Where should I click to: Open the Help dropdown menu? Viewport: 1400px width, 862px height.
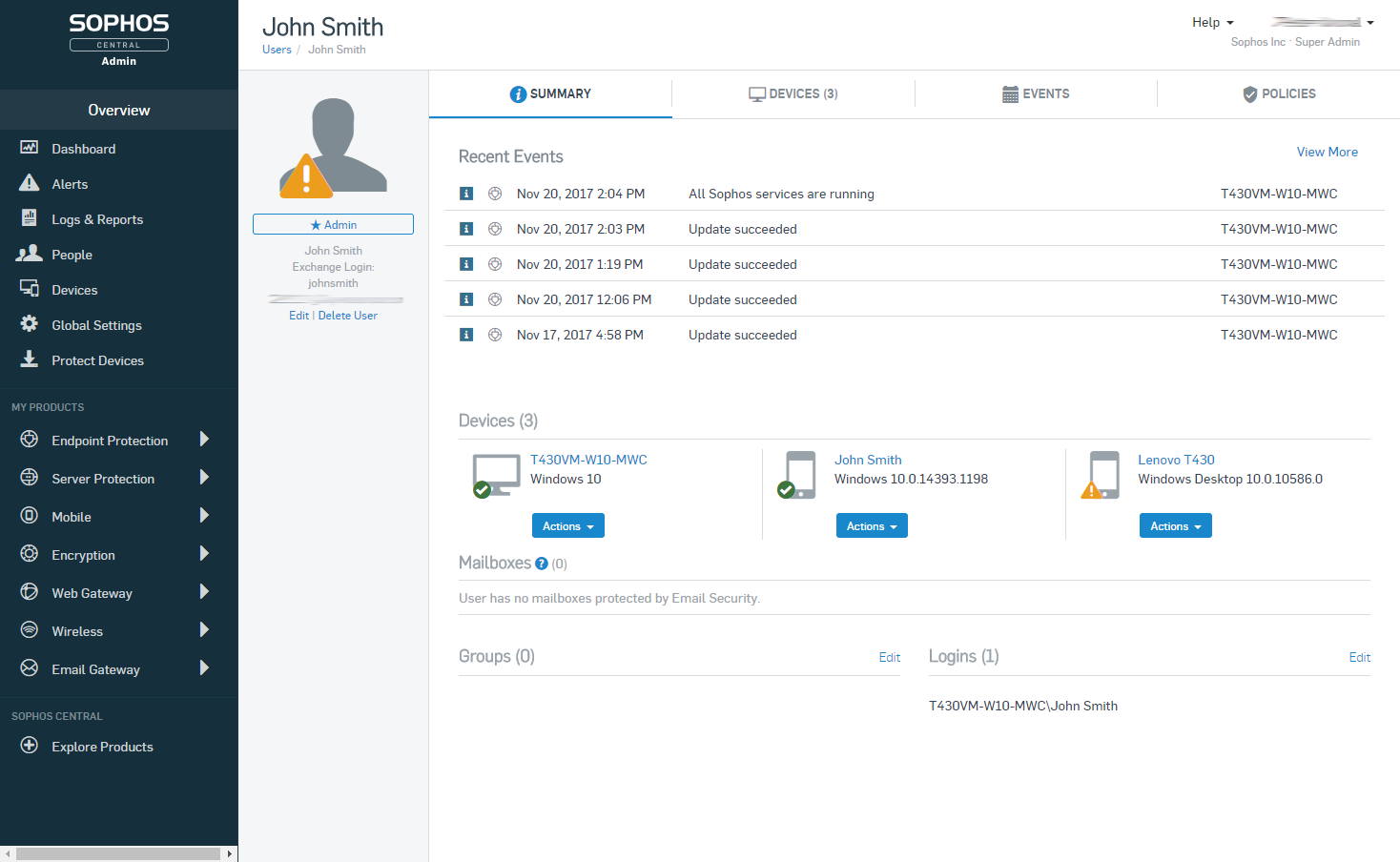coord(1212,22)
